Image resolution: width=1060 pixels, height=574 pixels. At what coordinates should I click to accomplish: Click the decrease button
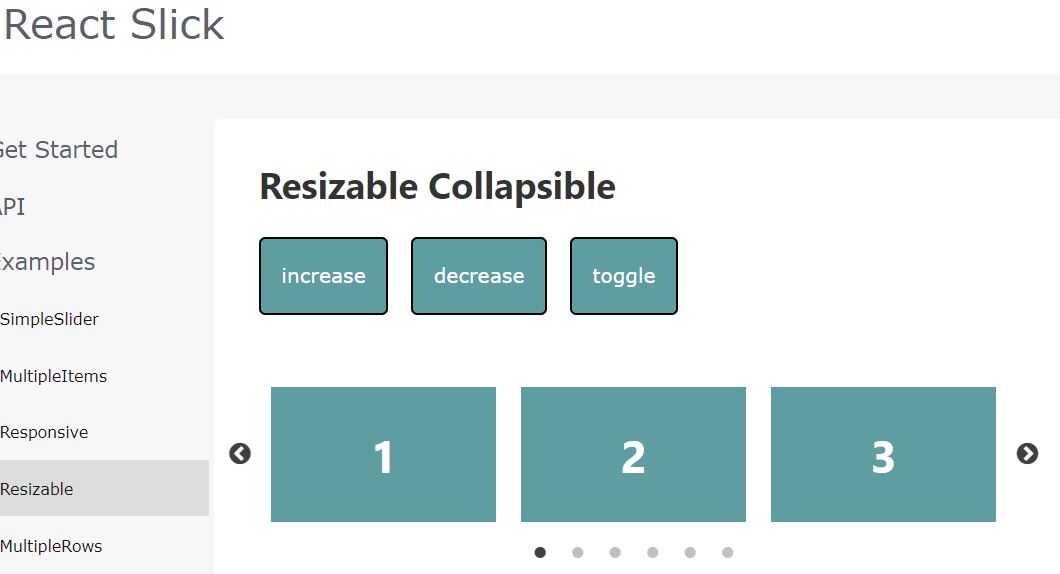pyautogui.click(x=479, y=276)
